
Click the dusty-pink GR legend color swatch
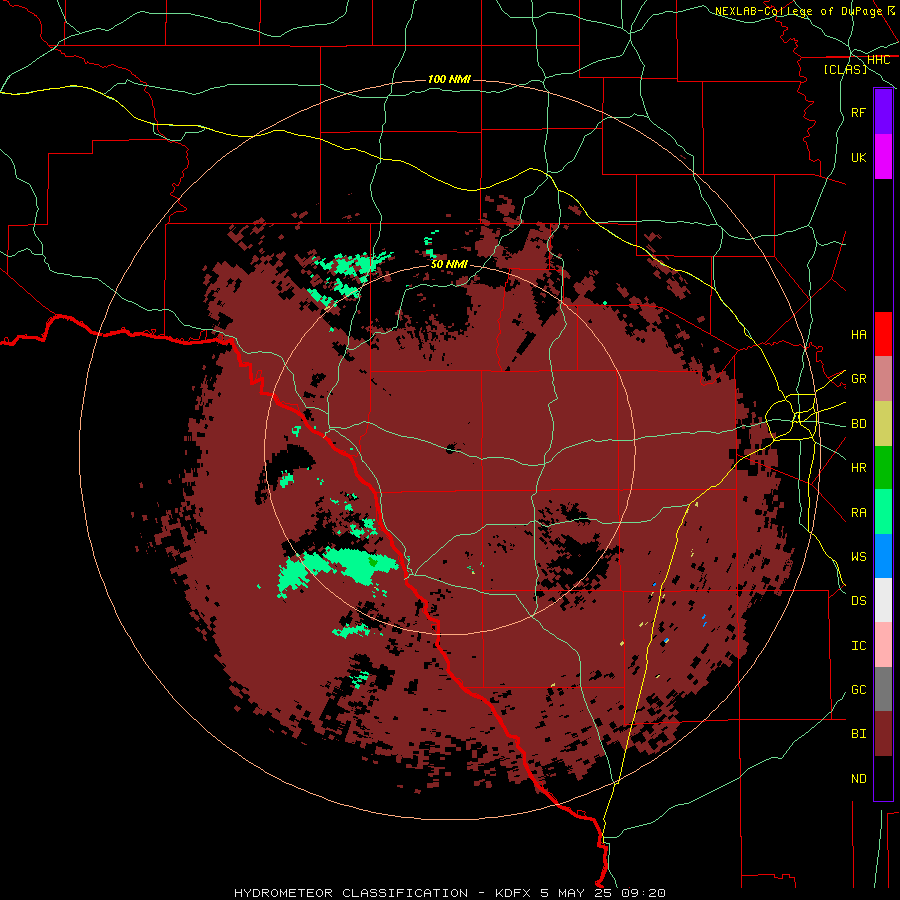click(883, 379)
